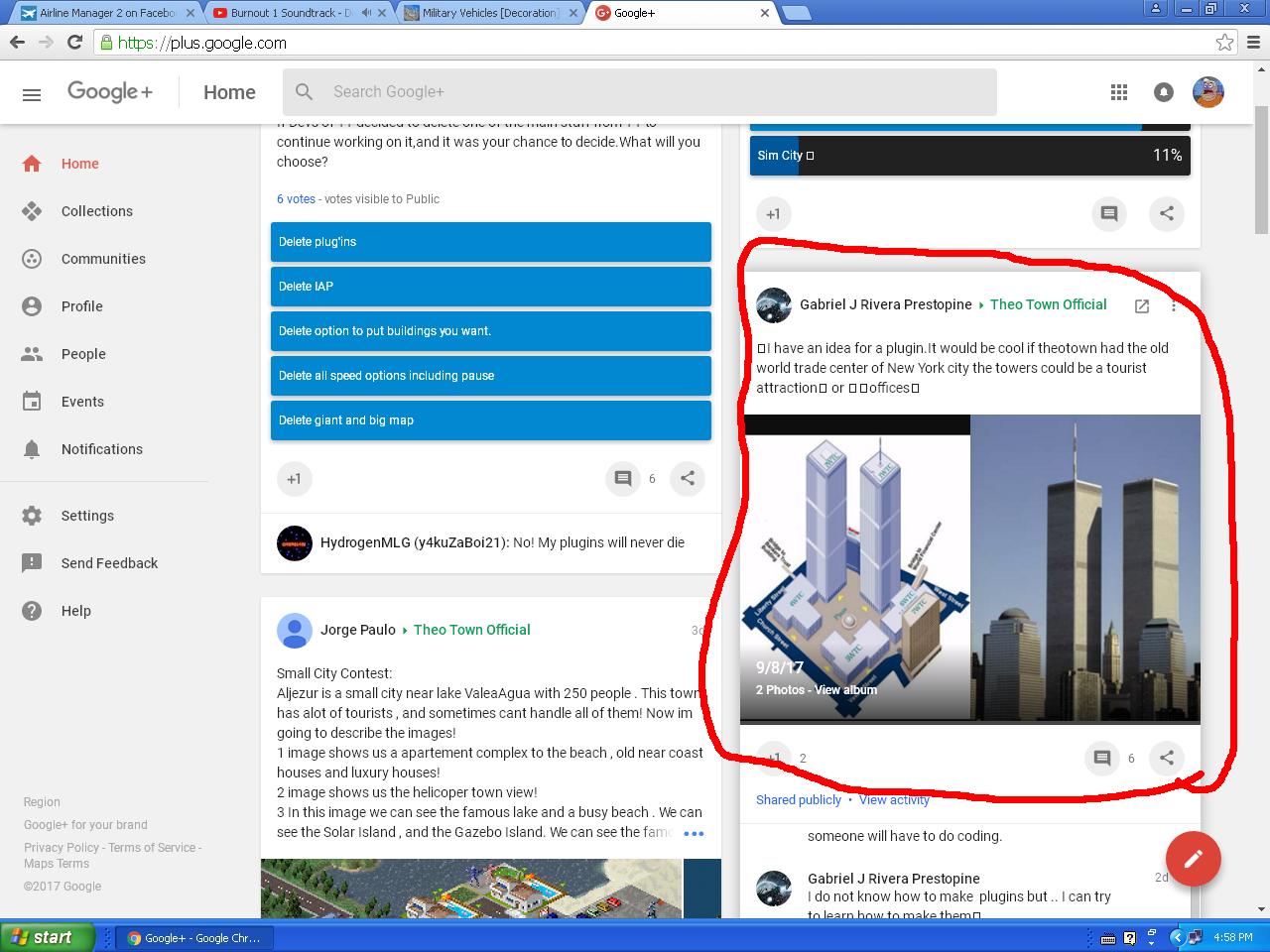Vote for Delete plug'ins option
This screenshot has height=952, width=1270.
coord(491,242)
